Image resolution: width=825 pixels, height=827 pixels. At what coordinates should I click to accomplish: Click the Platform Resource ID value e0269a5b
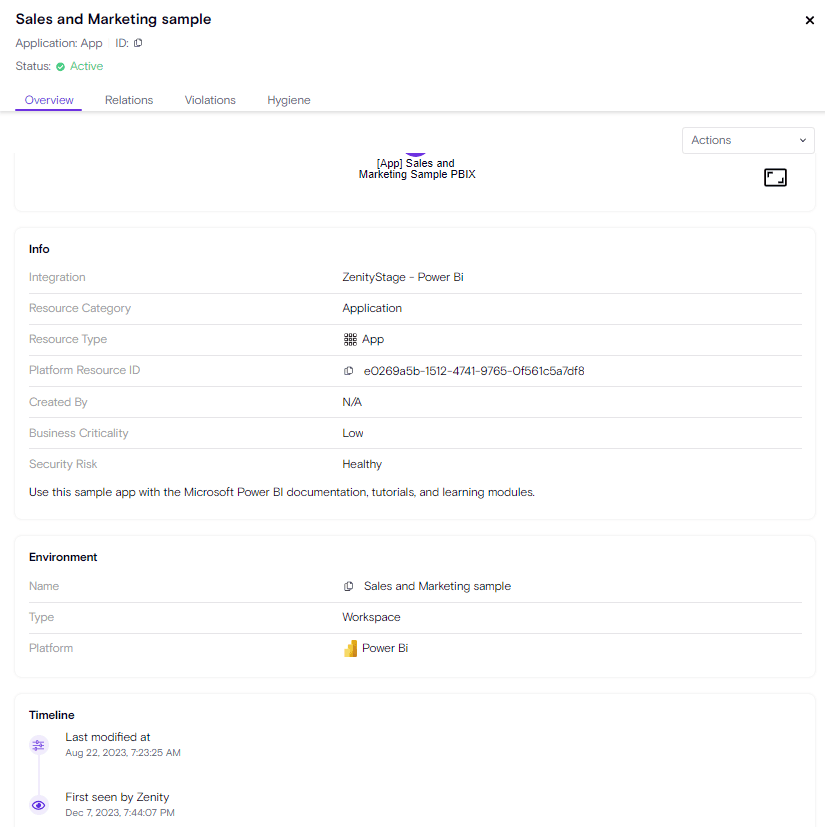pyautogui.click(x=474, y=371)
